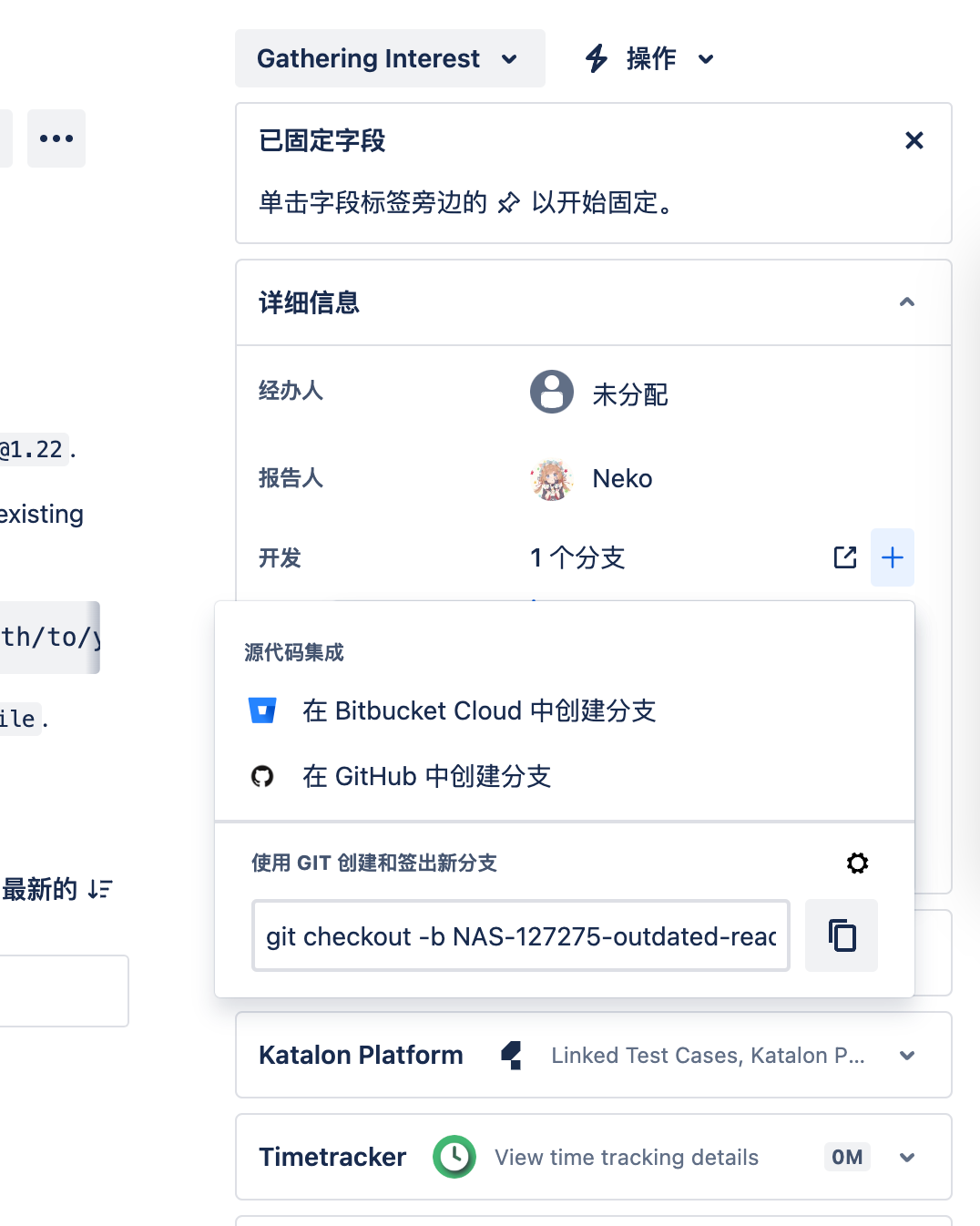The height and width of the screenshot is (1226, 980).
Task: Close the pinned fields panel
Action: tap(914, 140)
